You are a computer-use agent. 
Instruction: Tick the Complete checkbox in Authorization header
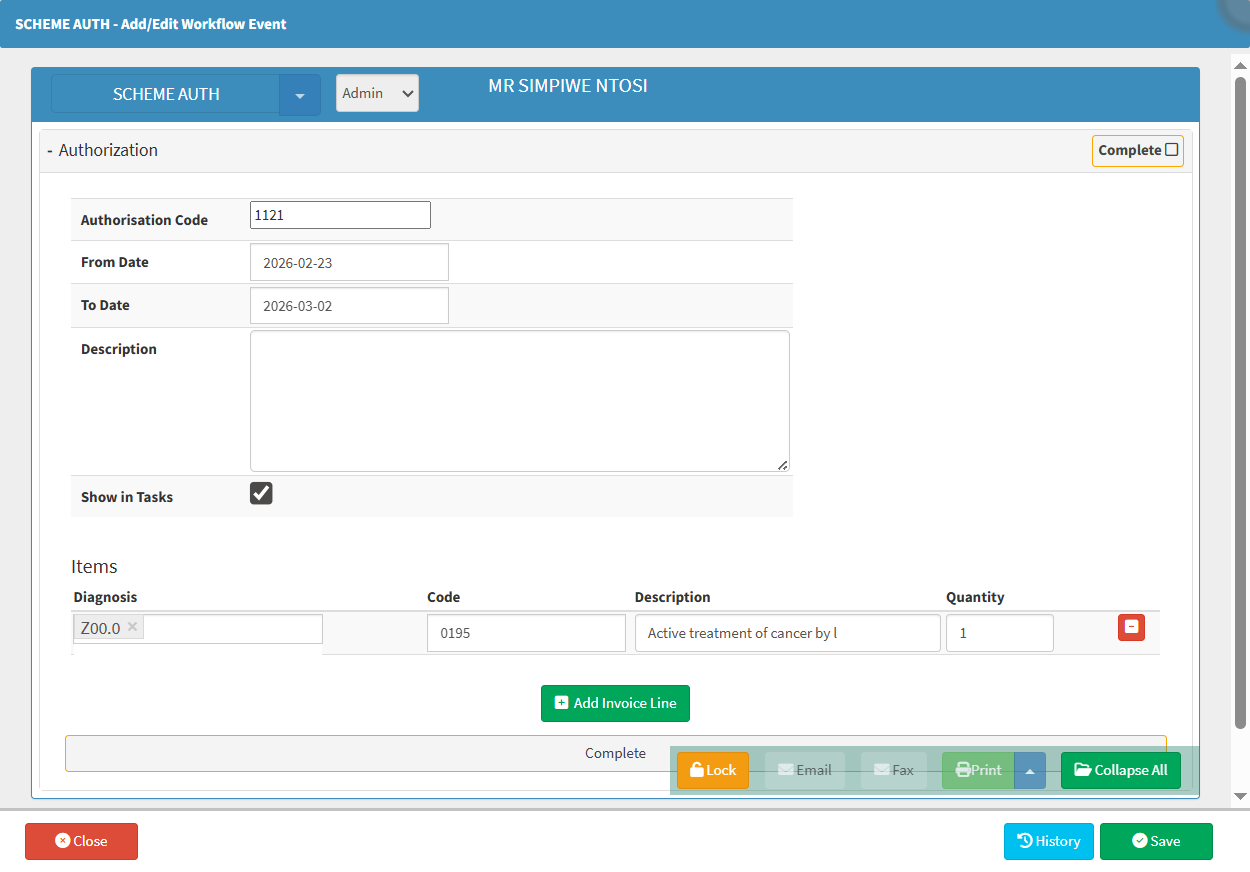[x=1172, y=150]
